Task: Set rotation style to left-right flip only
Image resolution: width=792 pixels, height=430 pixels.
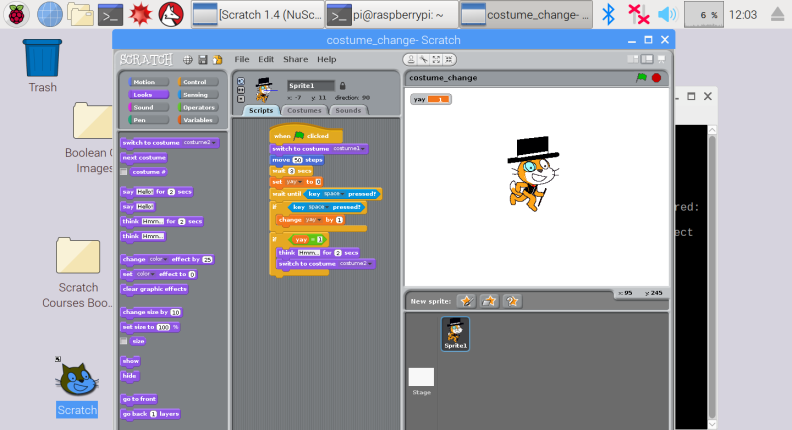Action: click(x=241, y=90)
